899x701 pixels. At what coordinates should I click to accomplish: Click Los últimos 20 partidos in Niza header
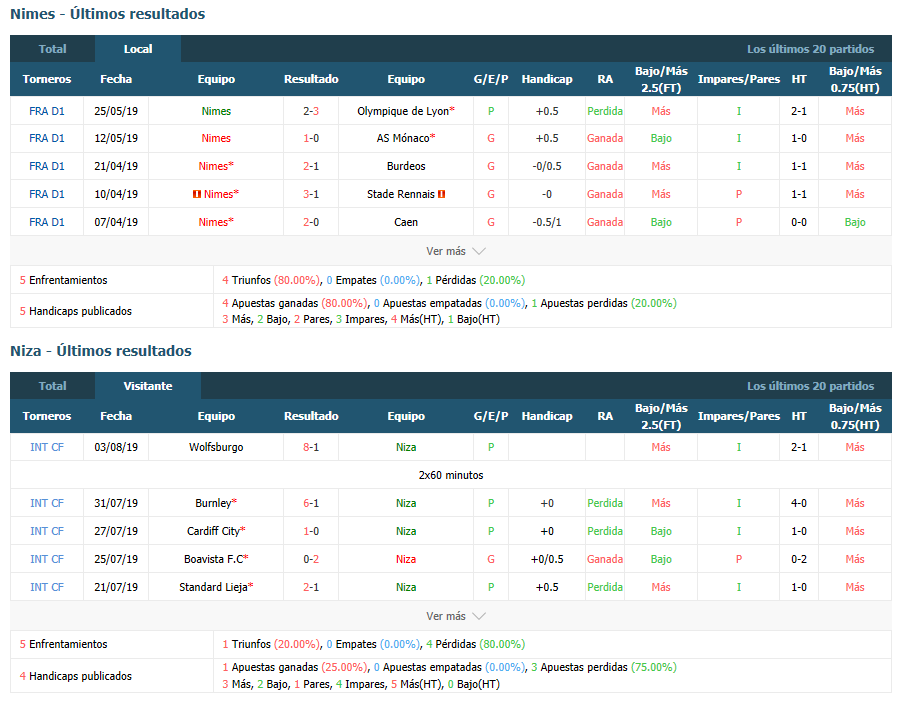pyautogui.click(x=810, y=386)
